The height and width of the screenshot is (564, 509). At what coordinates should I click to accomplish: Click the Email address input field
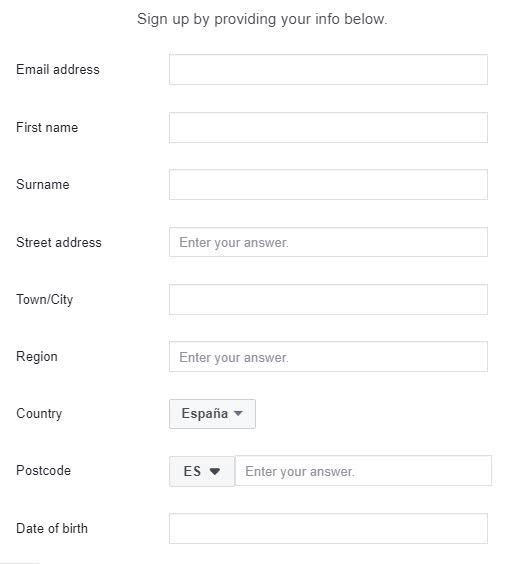tap(328, 69)
